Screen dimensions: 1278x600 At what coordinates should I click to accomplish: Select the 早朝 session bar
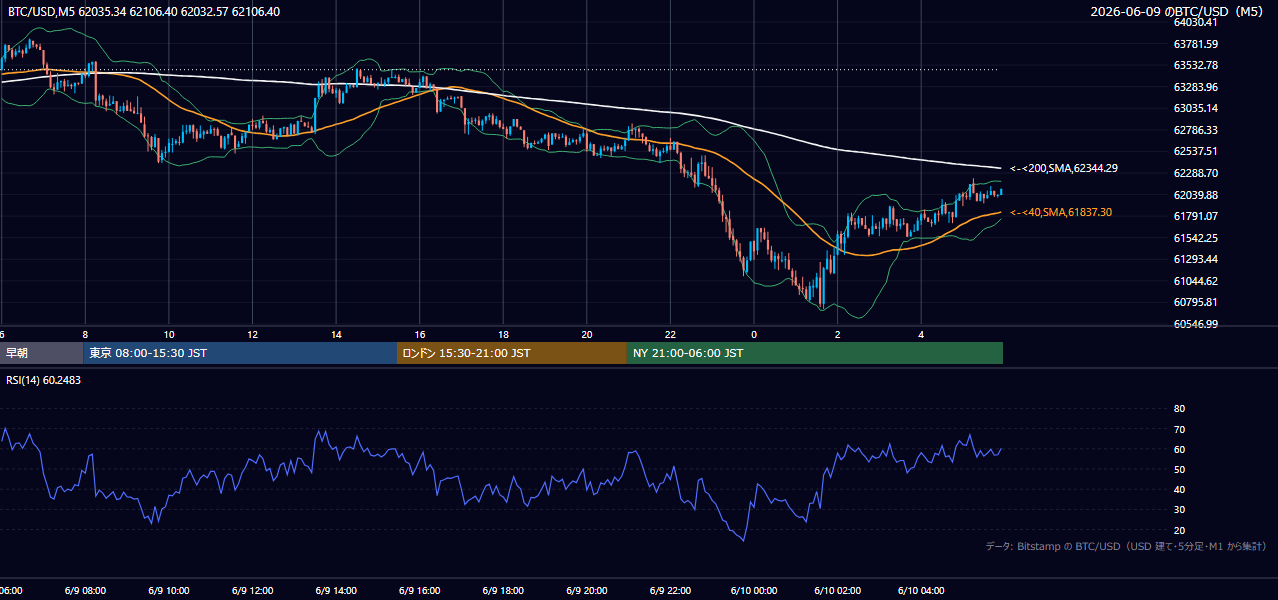click(x=42, y=353)
